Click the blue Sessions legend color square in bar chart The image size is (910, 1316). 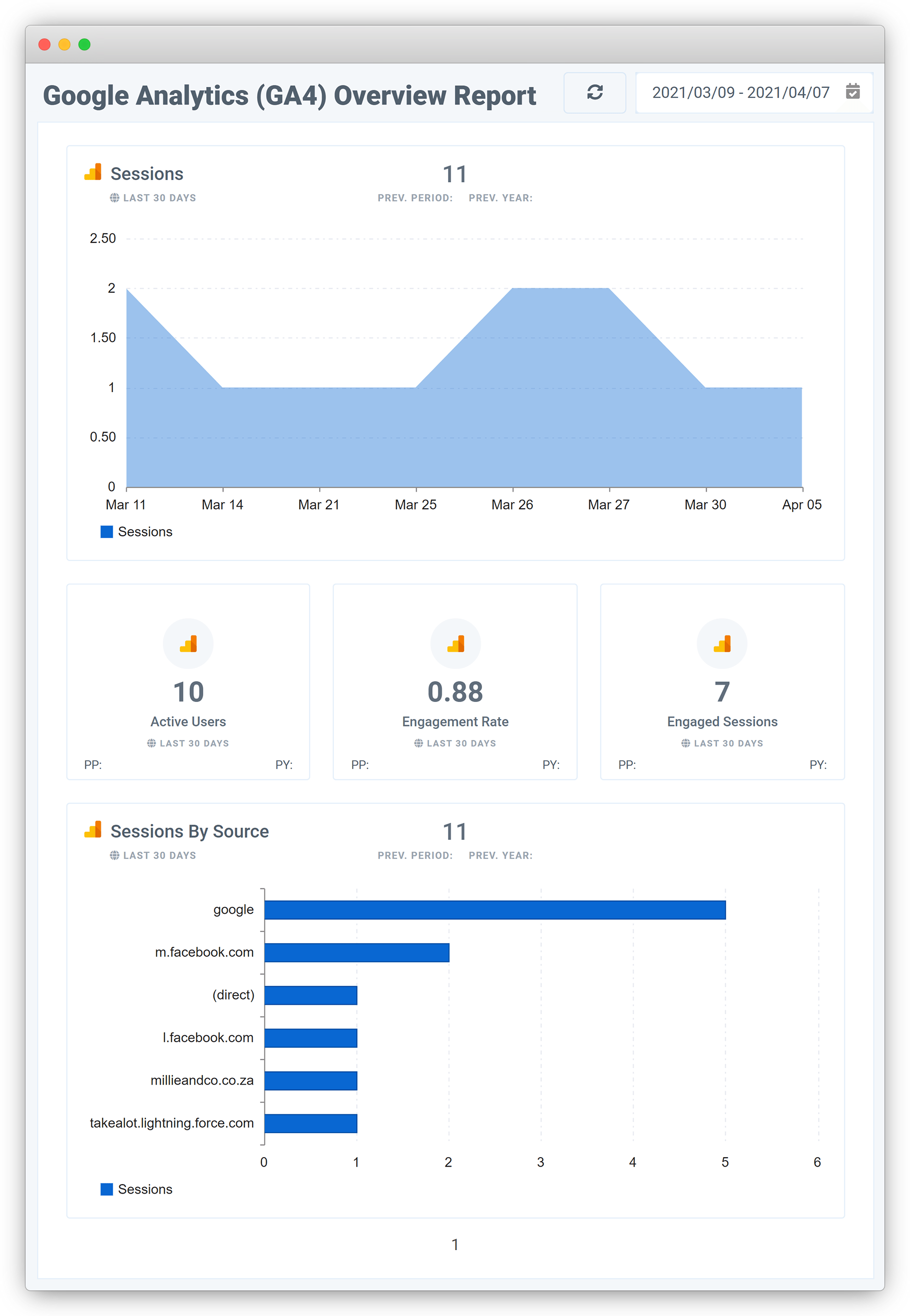(106, 1190)
